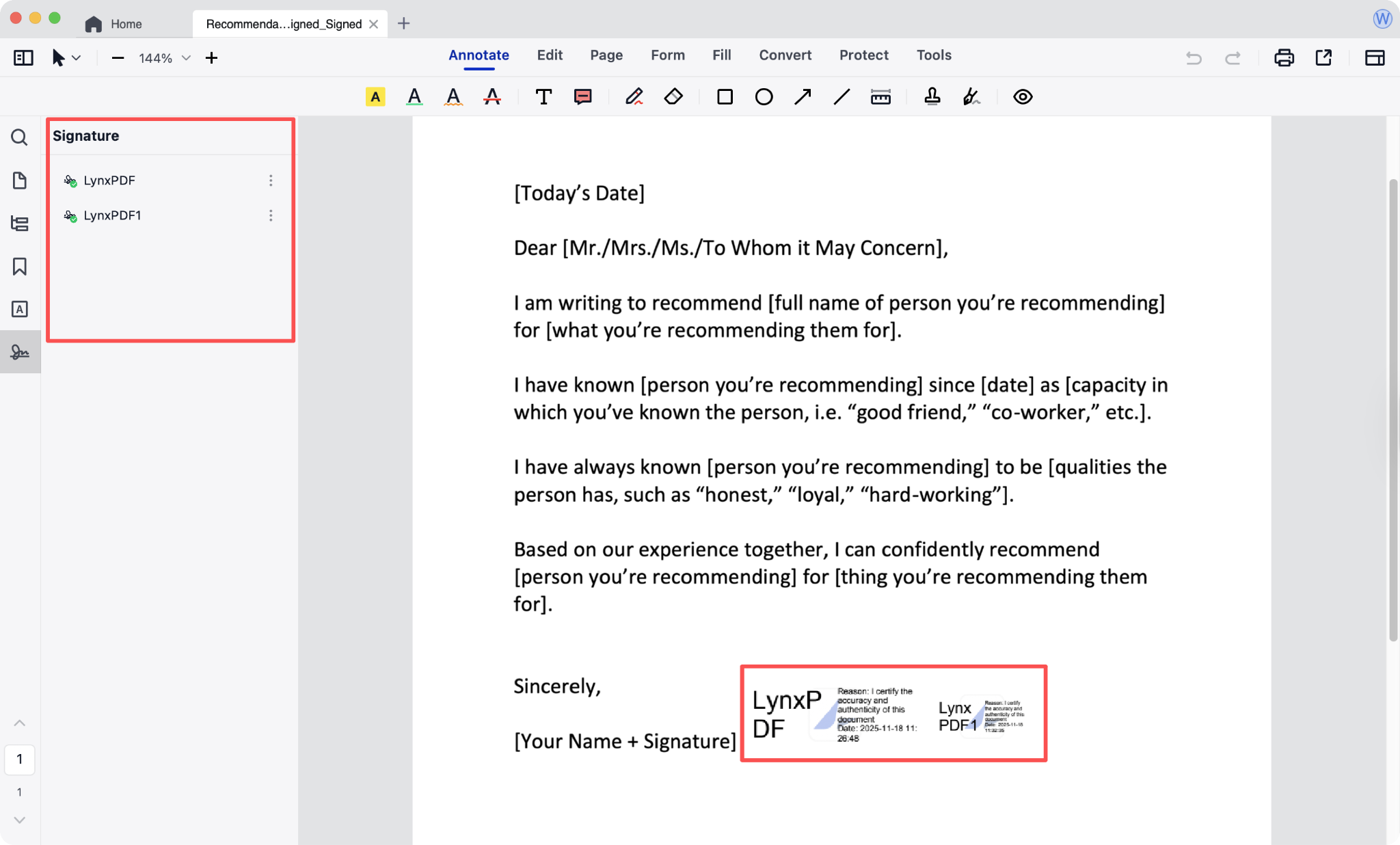Toggle the left sidebar panel
This screenshot has height=845, width=1400.
[x=23, y=58]
